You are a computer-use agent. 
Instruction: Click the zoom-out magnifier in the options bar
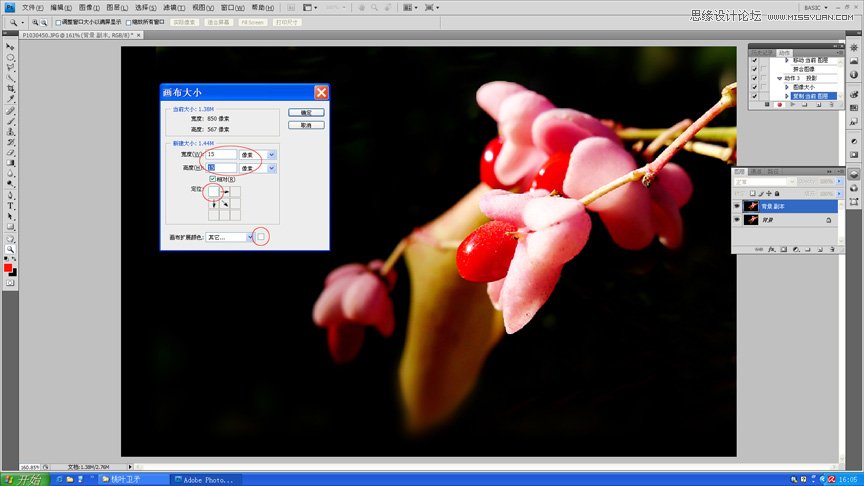coord(44,23)
